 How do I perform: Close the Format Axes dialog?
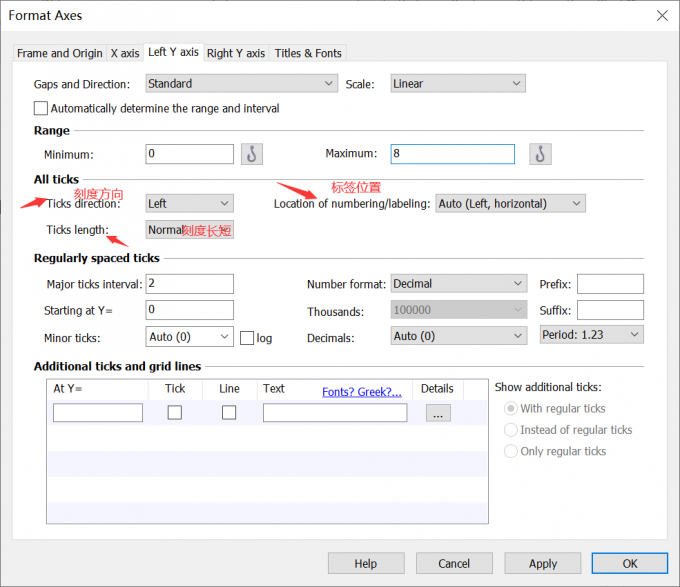(661, 15)
